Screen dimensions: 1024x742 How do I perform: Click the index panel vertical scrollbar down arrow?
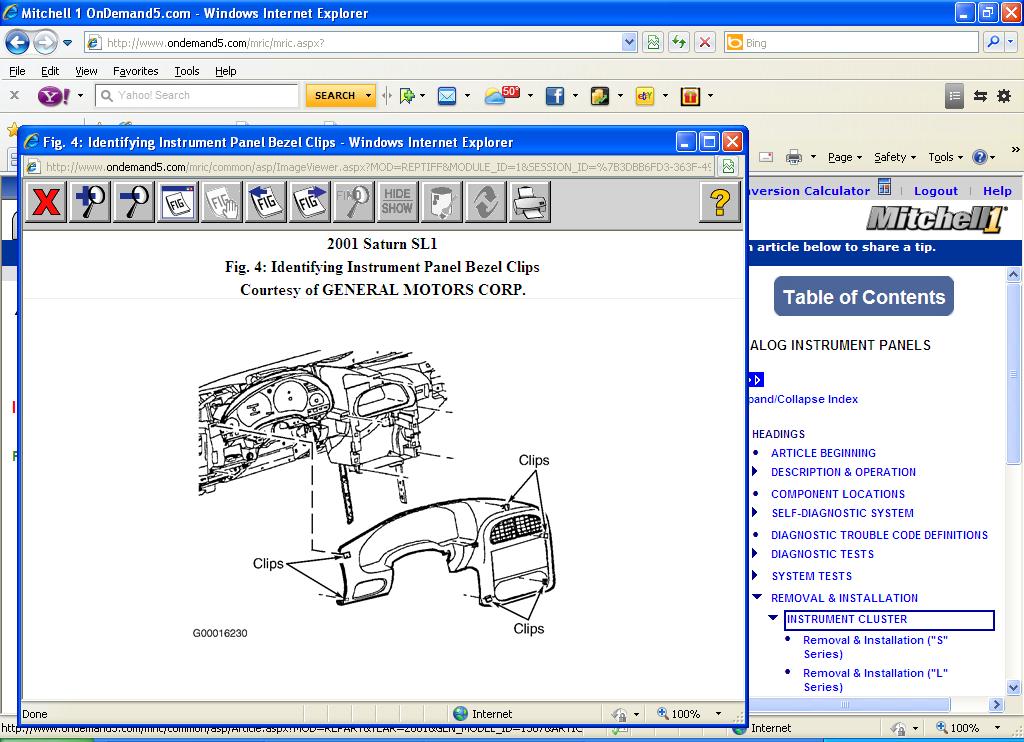[x=1013, y=689]
